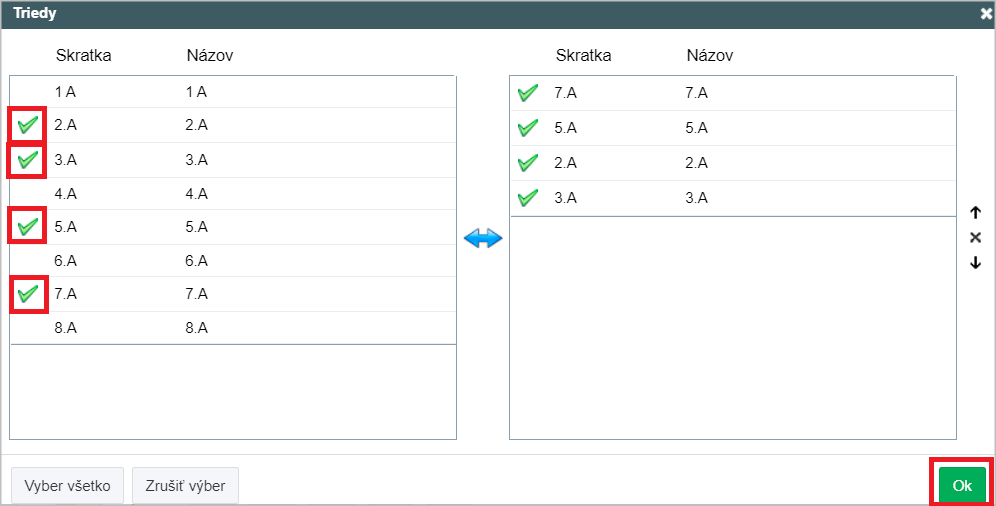Select 2.A row in right list
The image size is (996, 506).
coord(733,163)
